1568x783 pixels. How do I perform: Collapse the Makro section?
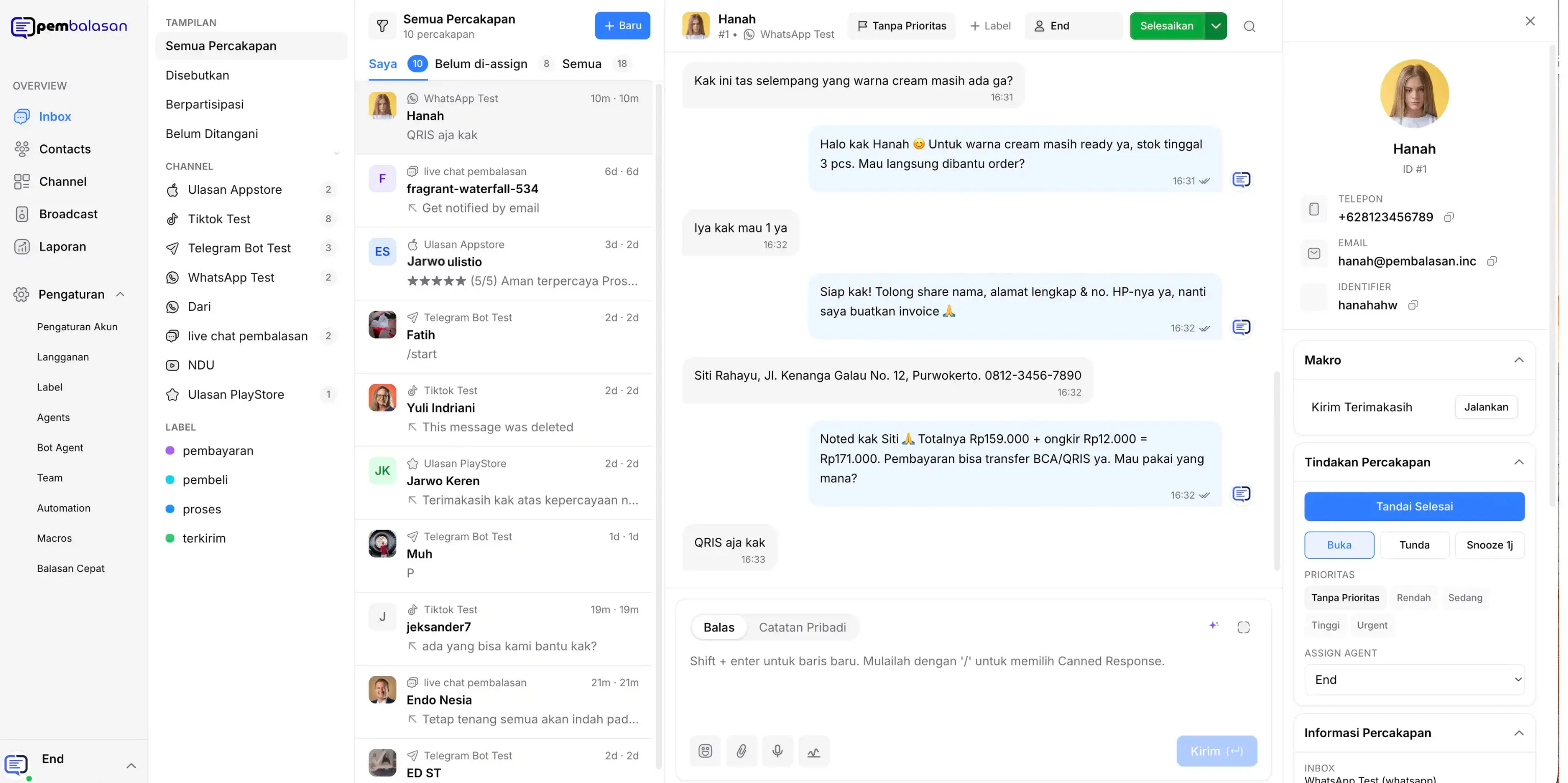pos(1518,360)
